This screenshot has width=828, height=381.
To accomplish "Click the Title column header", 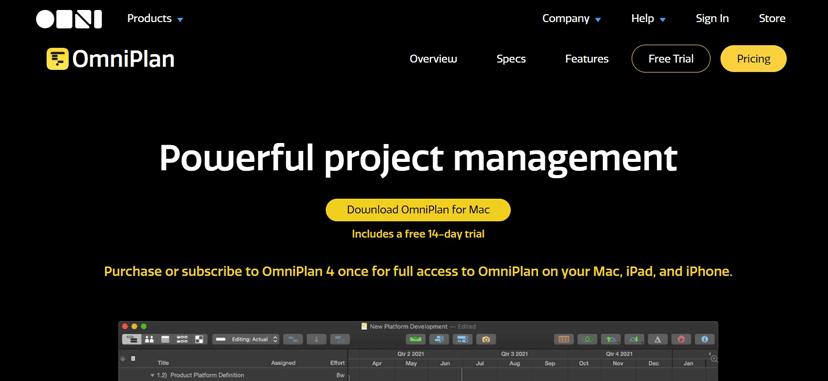I will (x=163, y=363).
